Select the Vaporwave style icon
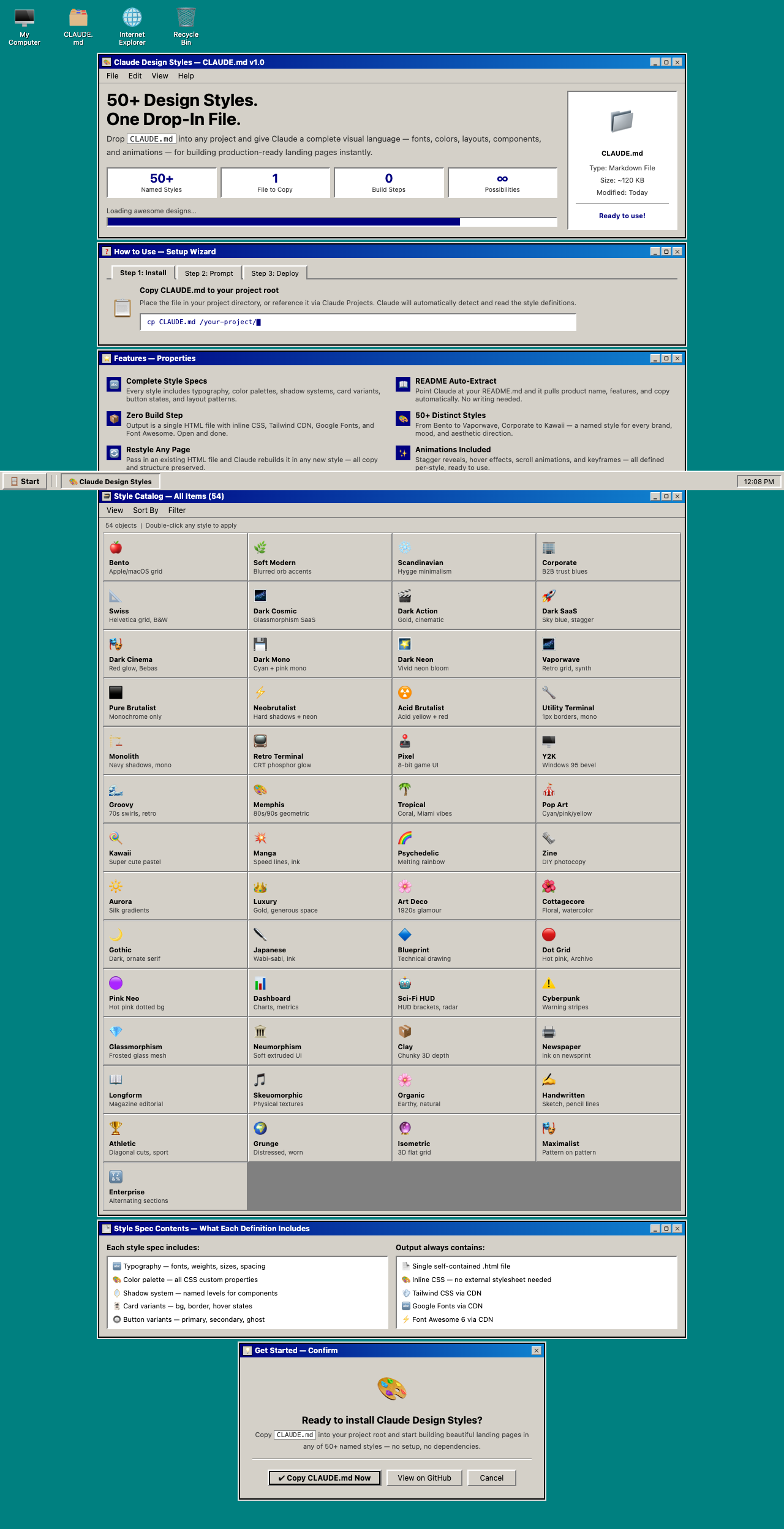Viewport: 784px width, 1529px height. (548, 644)
